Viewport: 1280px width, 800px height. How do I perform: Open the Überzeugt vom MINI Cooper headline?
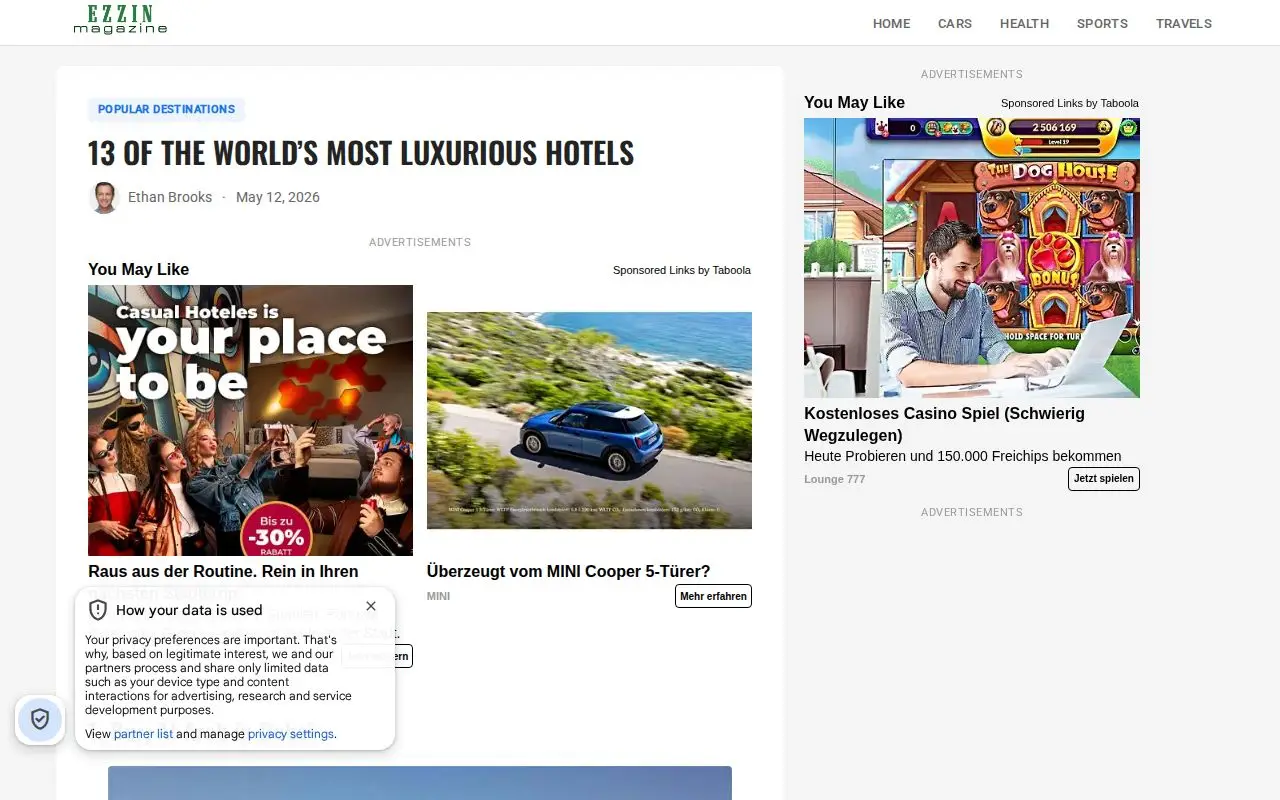568,571
